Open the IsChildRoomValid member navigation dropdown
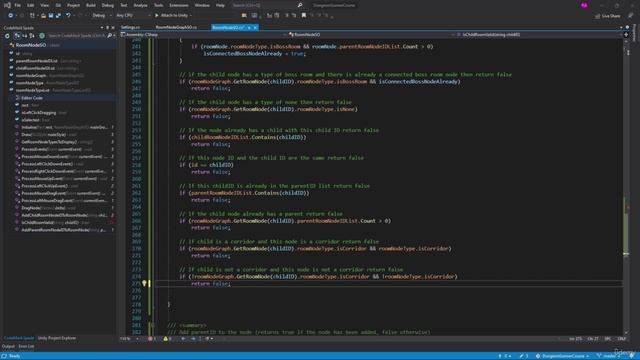Viewport: 640px width, 360px height. tap(539, 35)
